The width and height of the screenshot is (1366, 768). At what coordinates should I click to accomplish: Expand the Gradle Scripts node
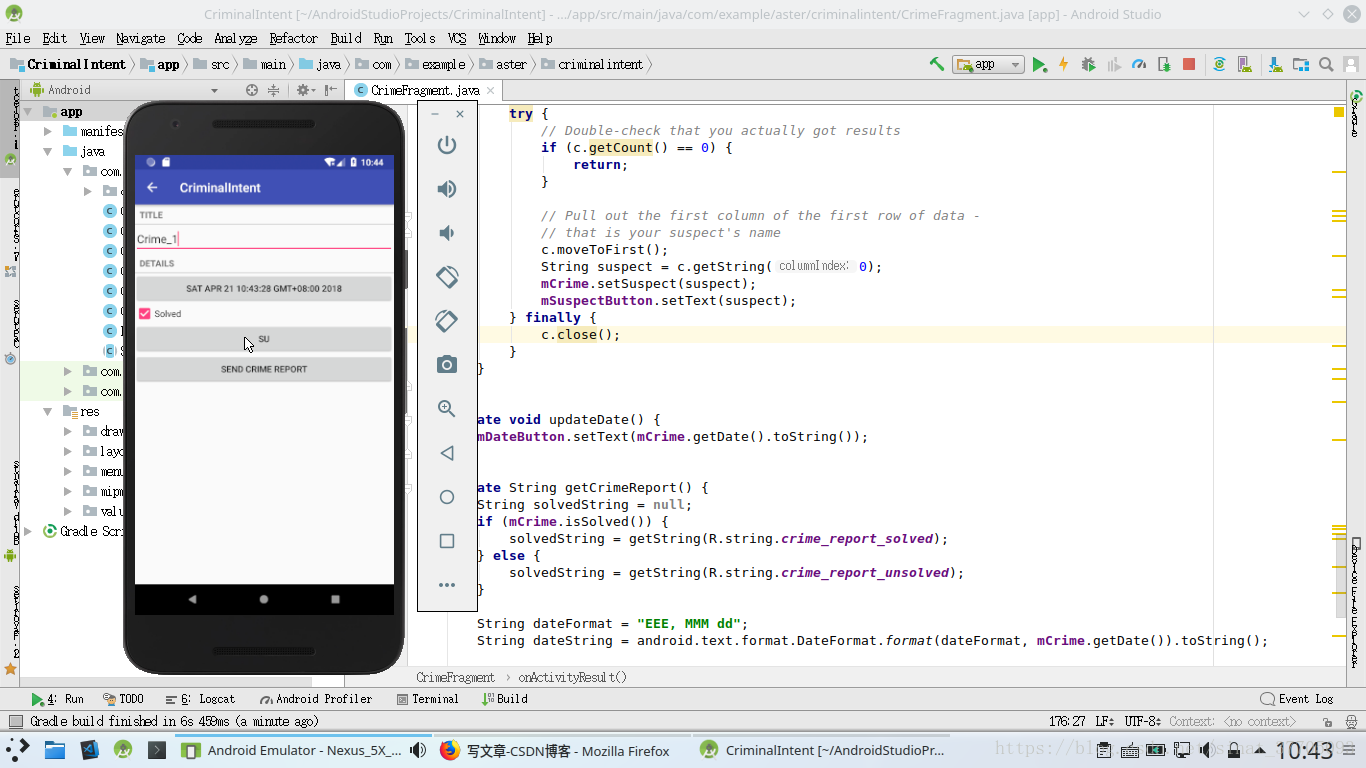pos(29,531)
